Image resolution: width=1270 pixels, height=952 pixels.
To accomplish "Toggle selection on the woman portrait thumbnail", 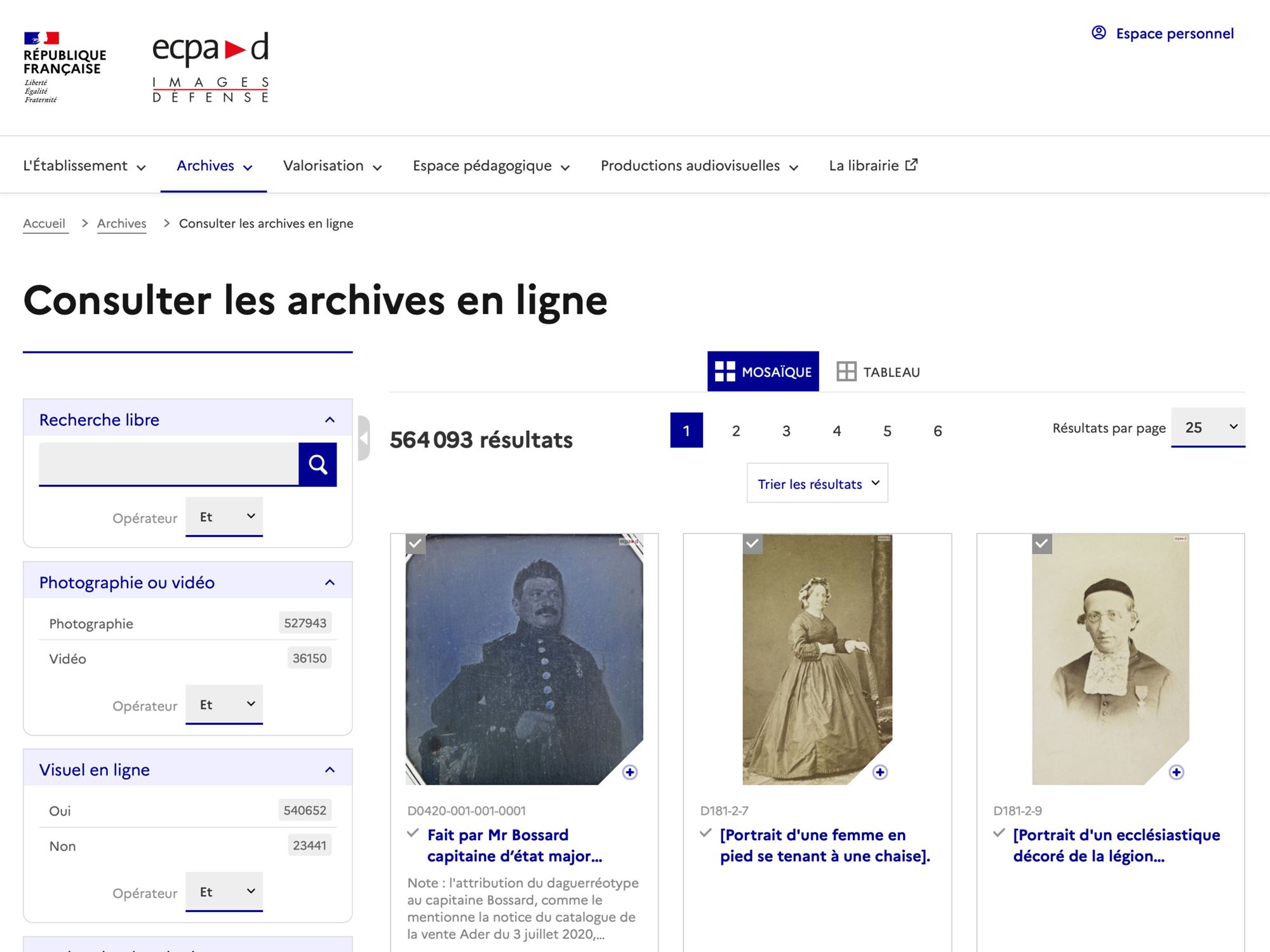I will click(752, 543).
